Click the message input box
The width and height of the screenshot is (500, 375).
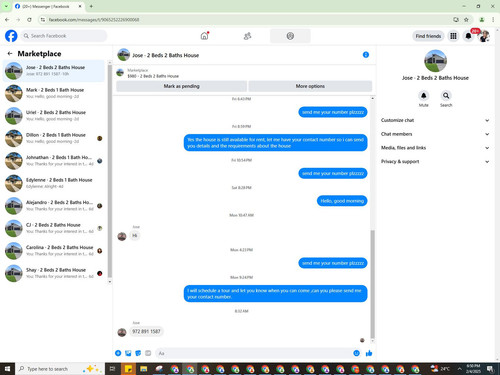click(253, 353)
